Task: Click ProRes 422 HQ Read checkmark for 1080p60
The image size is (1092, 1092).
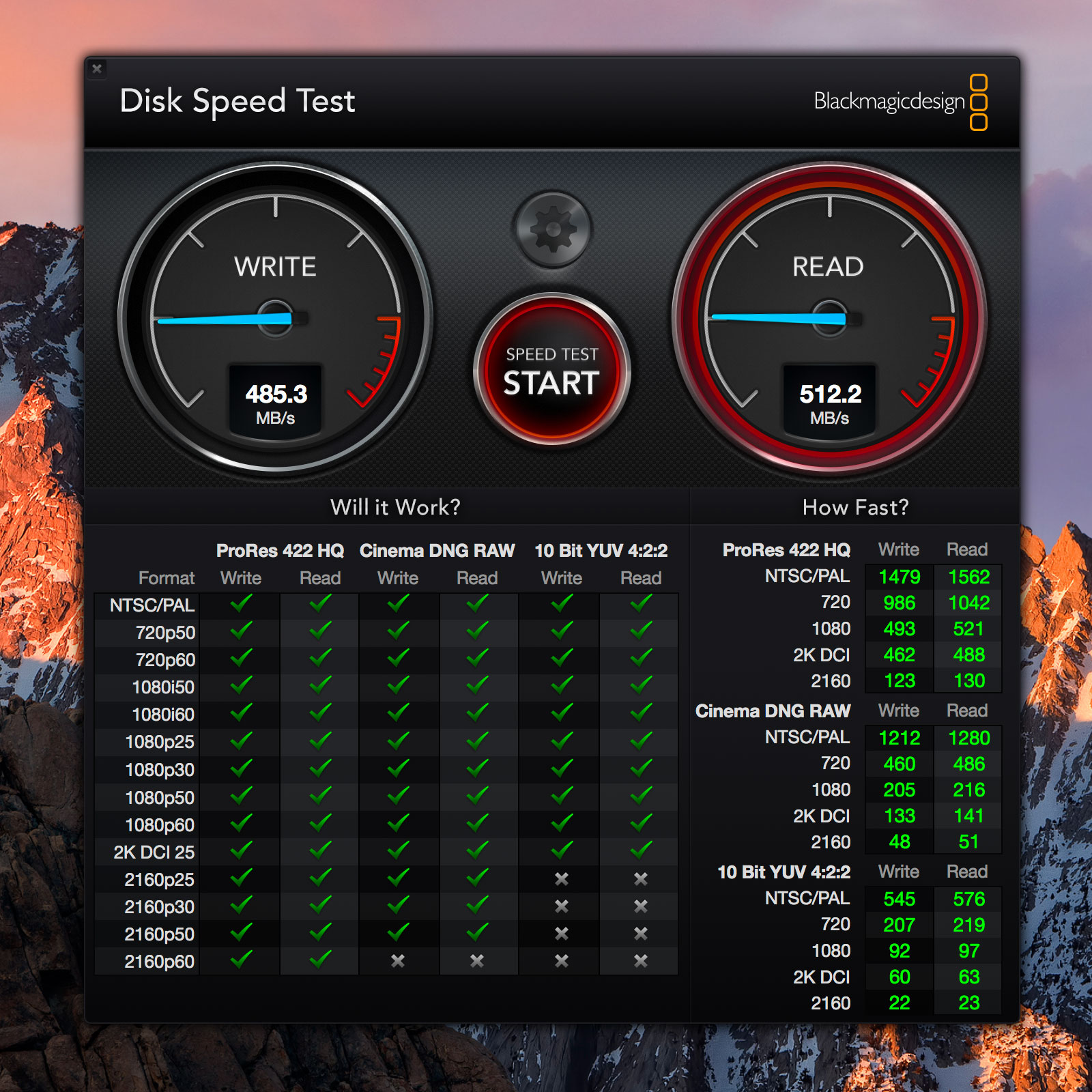Action: [319, 824]
